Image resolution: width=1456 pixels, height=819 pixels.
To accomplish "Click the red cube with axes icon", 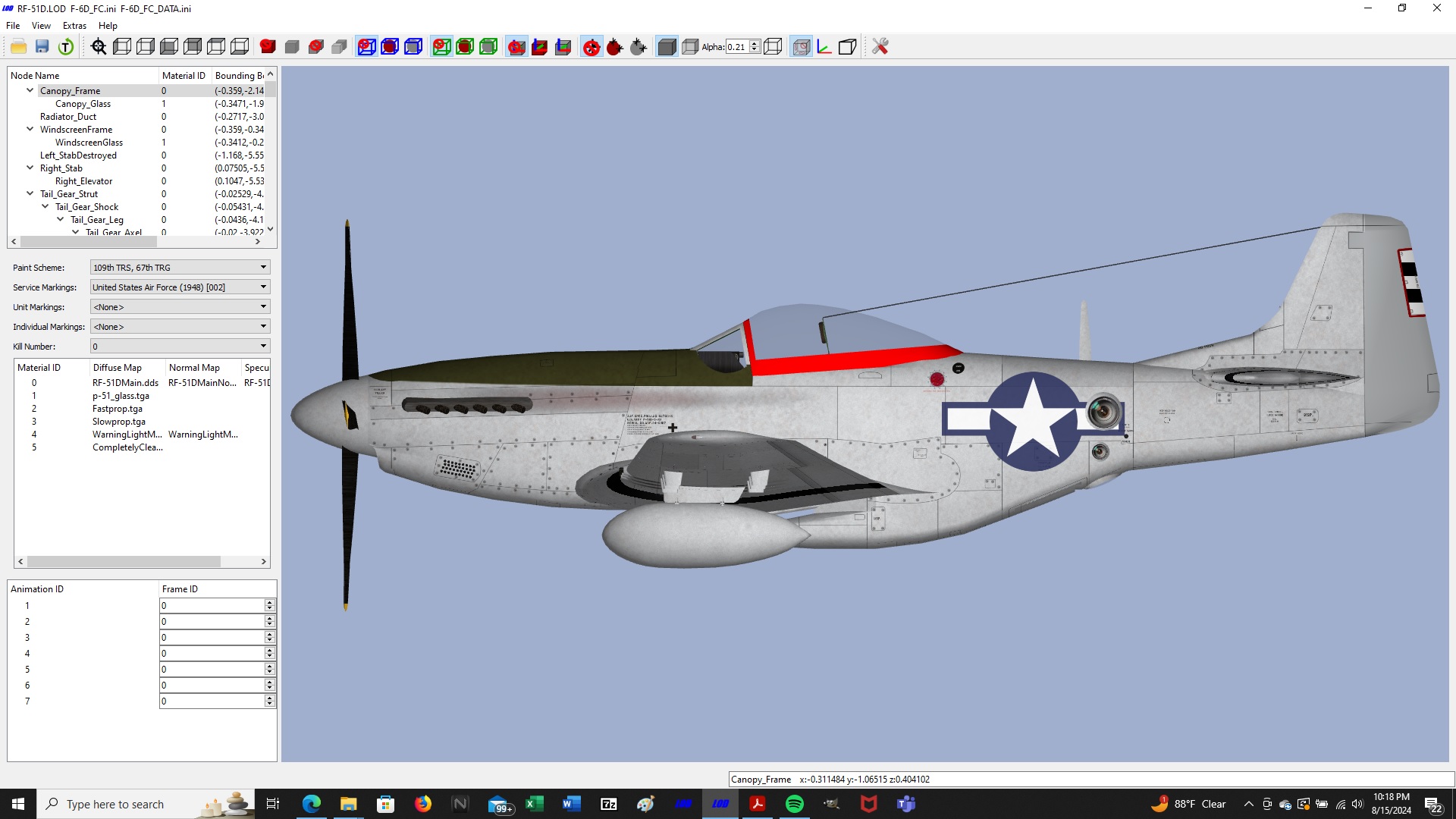I will (x=540, y=47).
